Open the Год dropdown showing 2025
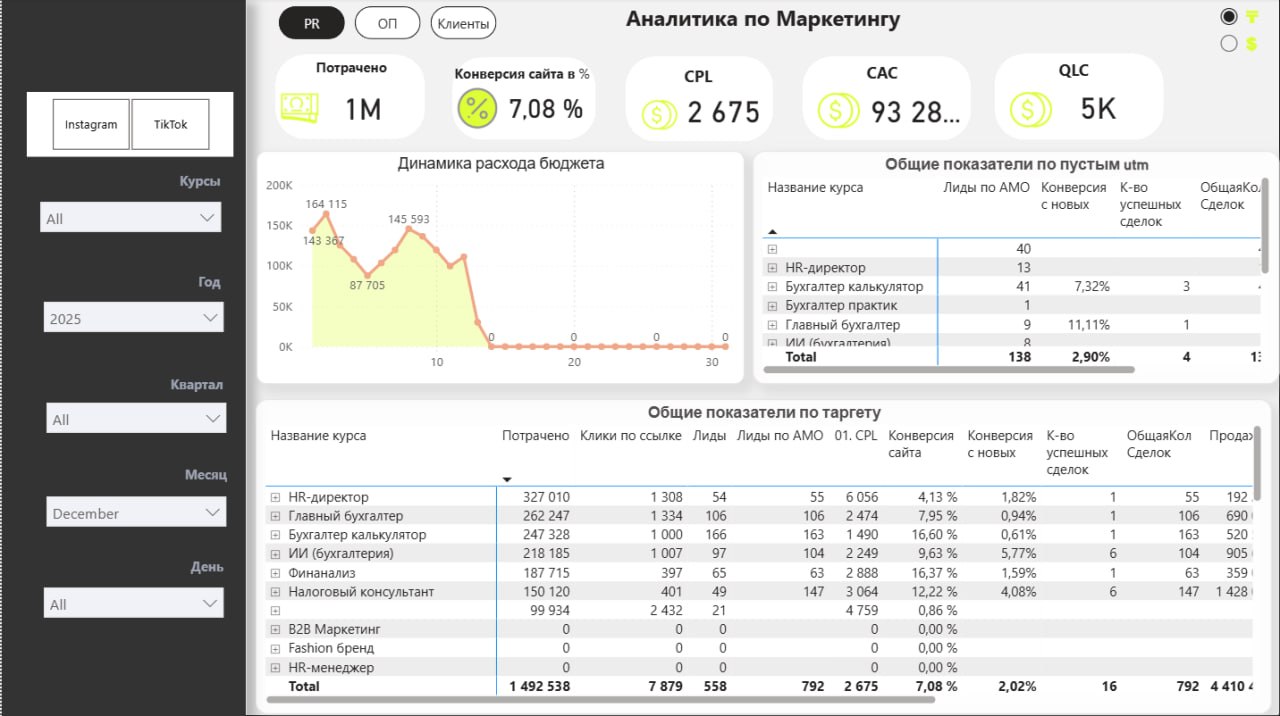The height and width of the screenshot is (716, 1280). (134, 318)
